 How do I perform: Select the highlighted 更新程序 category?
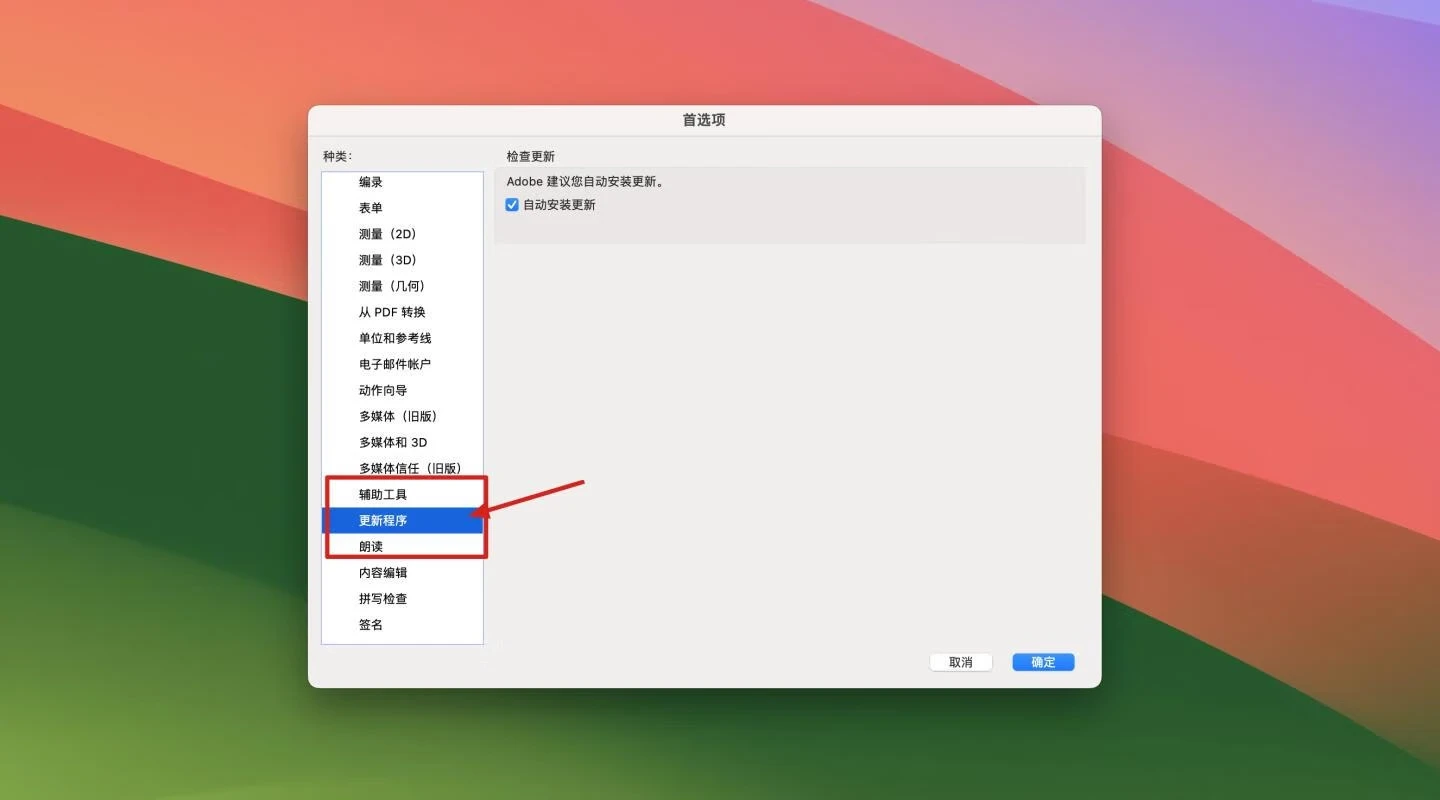(x=383, y=520)
